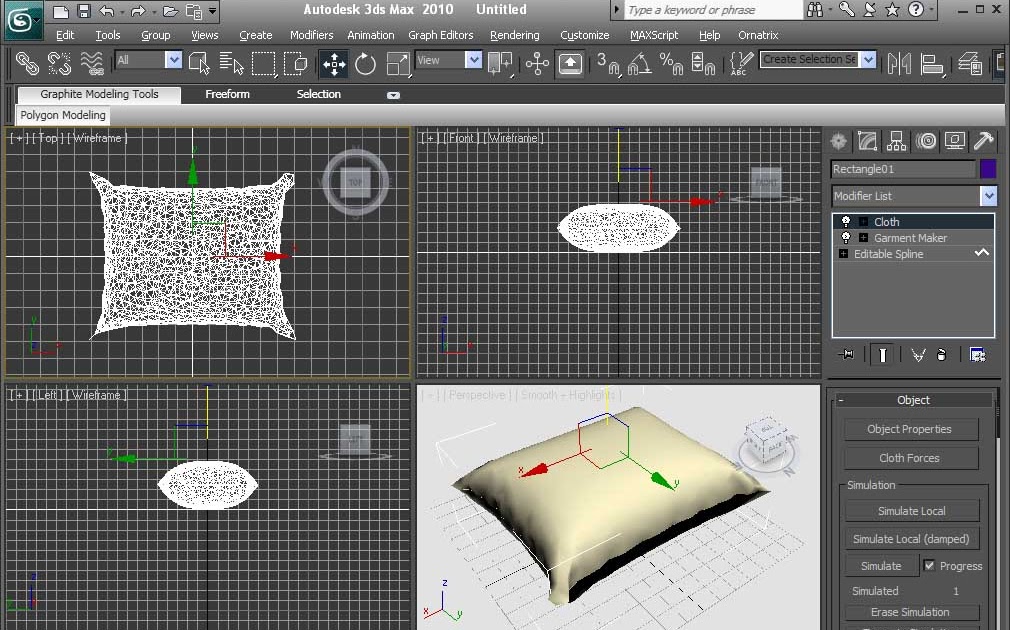Expand the Garment Maker modifier sub-objects
This screenshot has height=630, width=1010.
[863, 238]
